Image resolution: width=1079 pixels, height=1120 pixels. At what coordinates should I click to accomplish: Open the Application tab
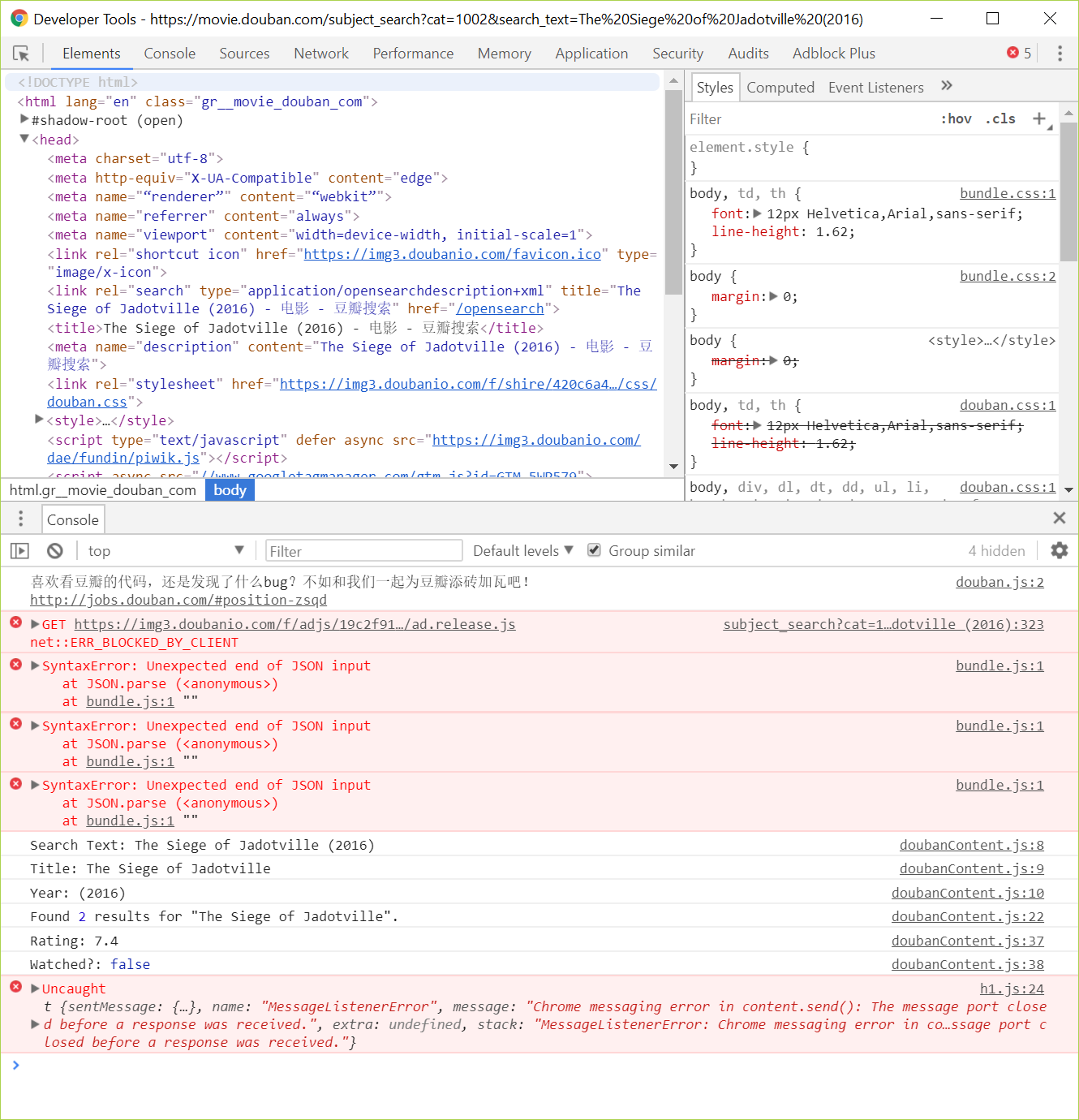click(591, 54)
